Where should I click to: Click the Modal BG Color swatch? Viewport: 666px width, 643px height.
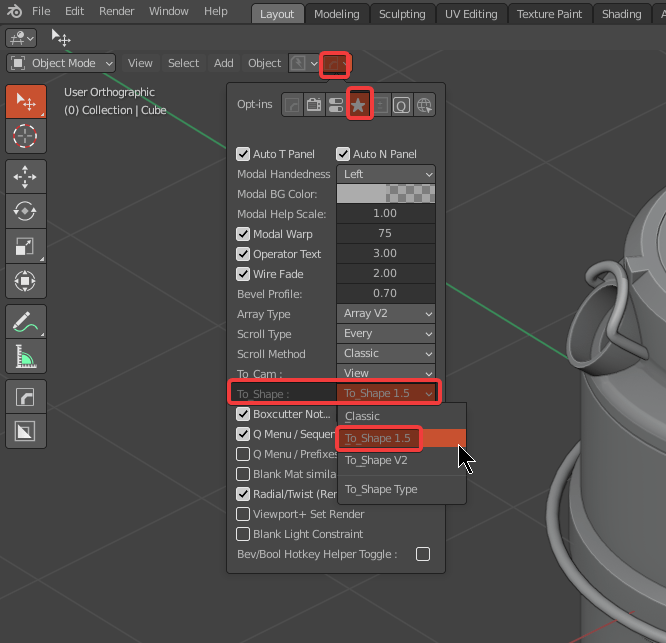point(386,194)
